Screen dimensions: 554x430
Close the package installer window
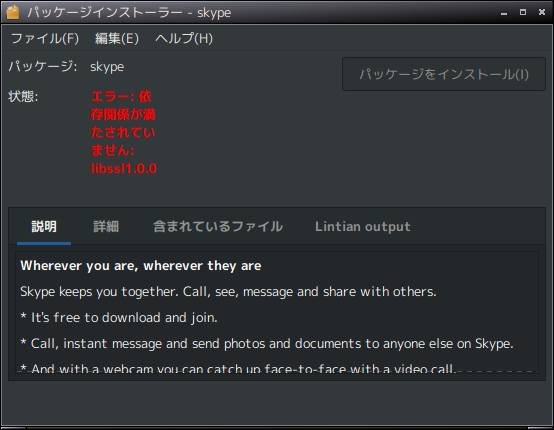point(542,12)
